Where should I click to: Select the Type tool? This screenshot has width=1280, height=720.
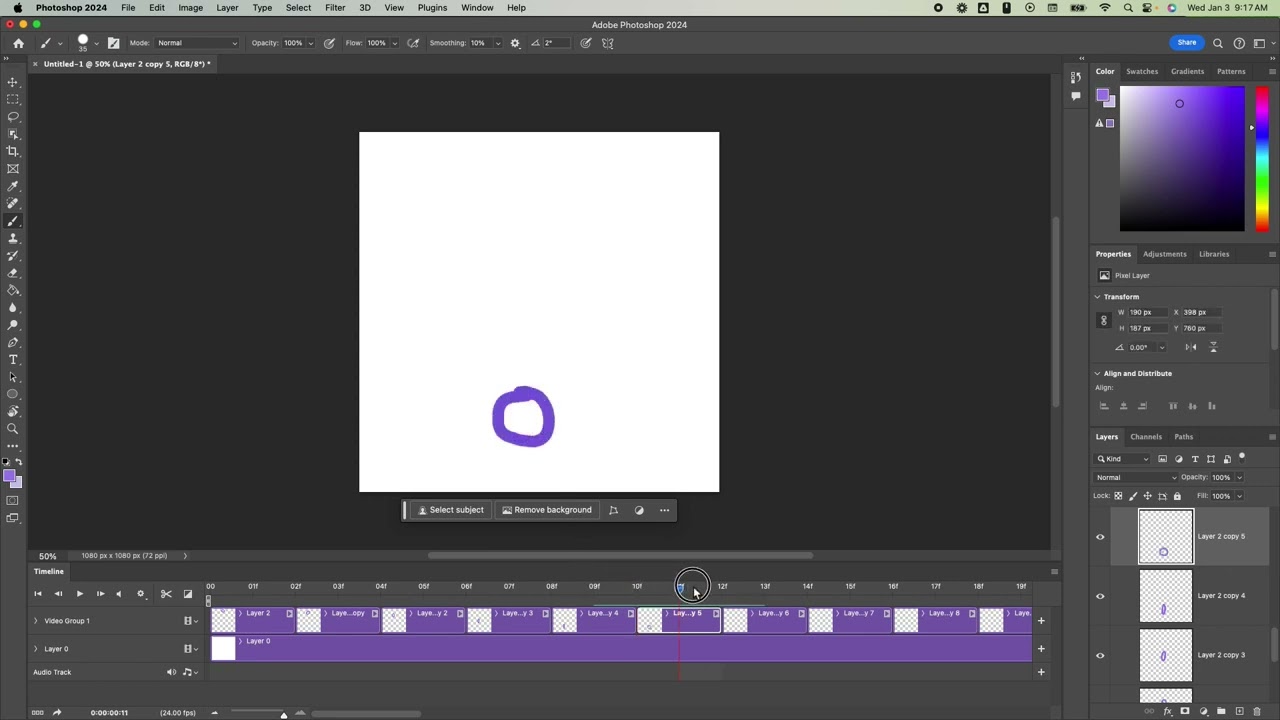point(13,359)
